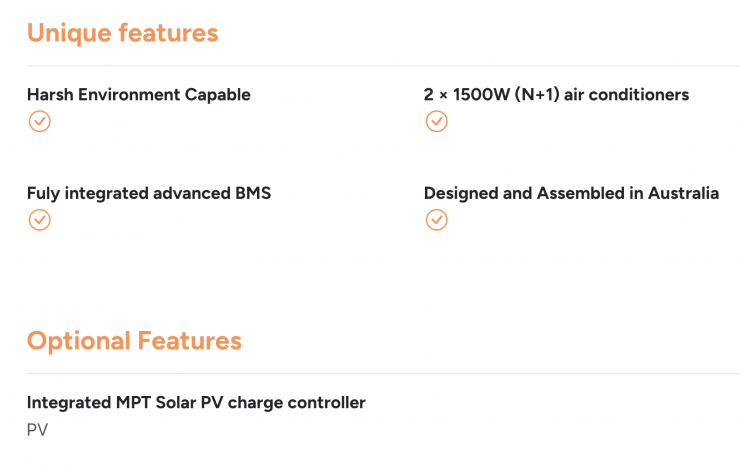Click the words 'air conditioners'
Screen dimensions: 740x471
tap(628, 95)
